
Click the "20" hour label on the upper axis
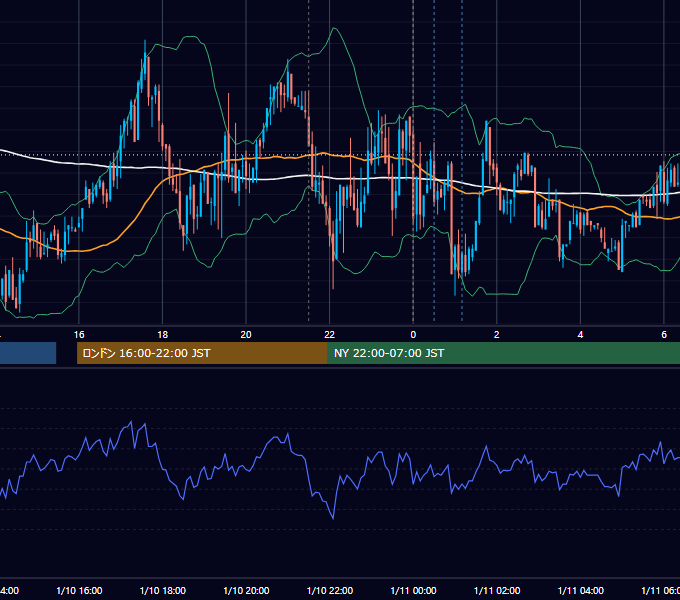coord(246,335)
